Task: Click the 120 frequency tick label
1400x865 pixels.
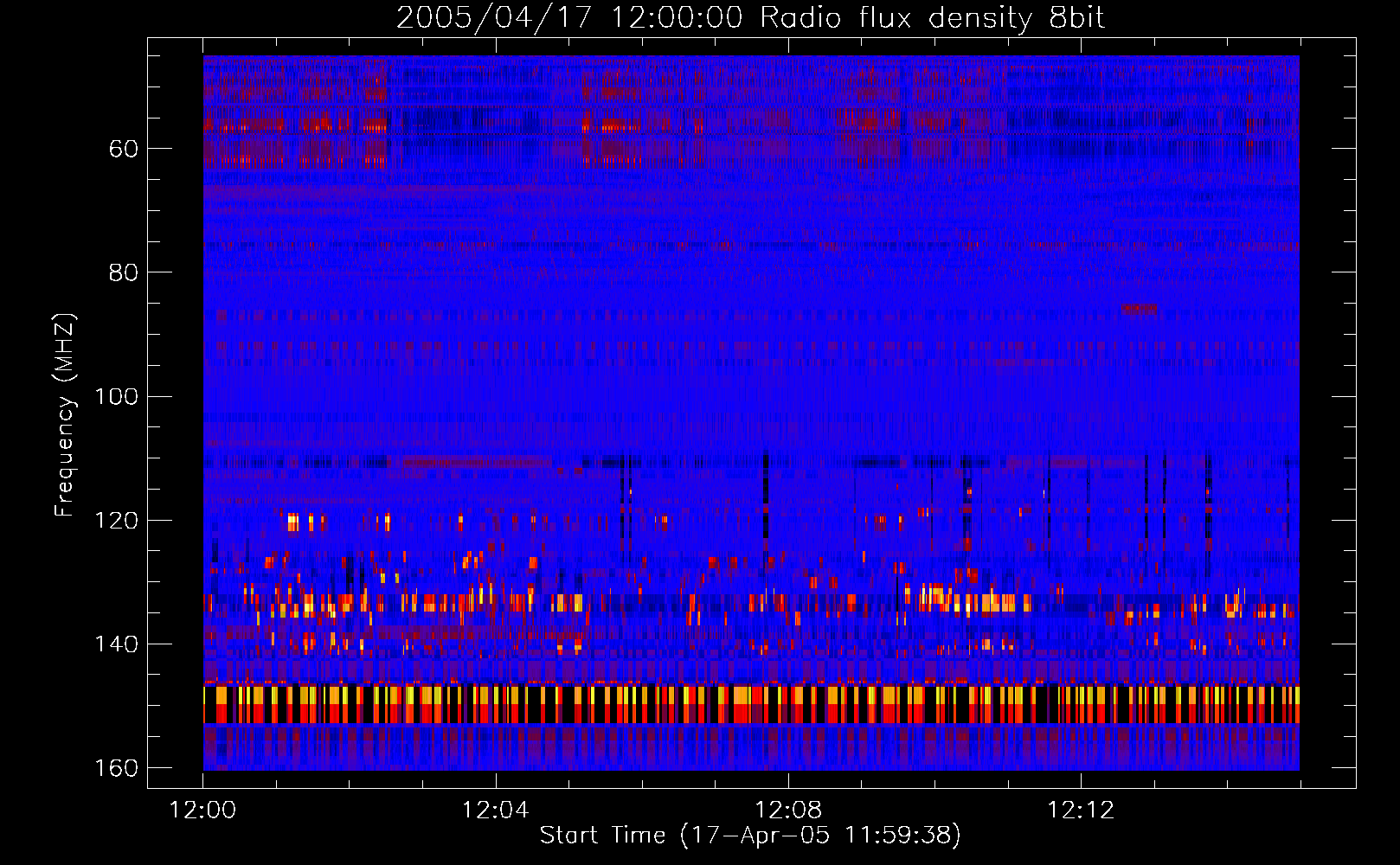Action: (x=116, y=520)
